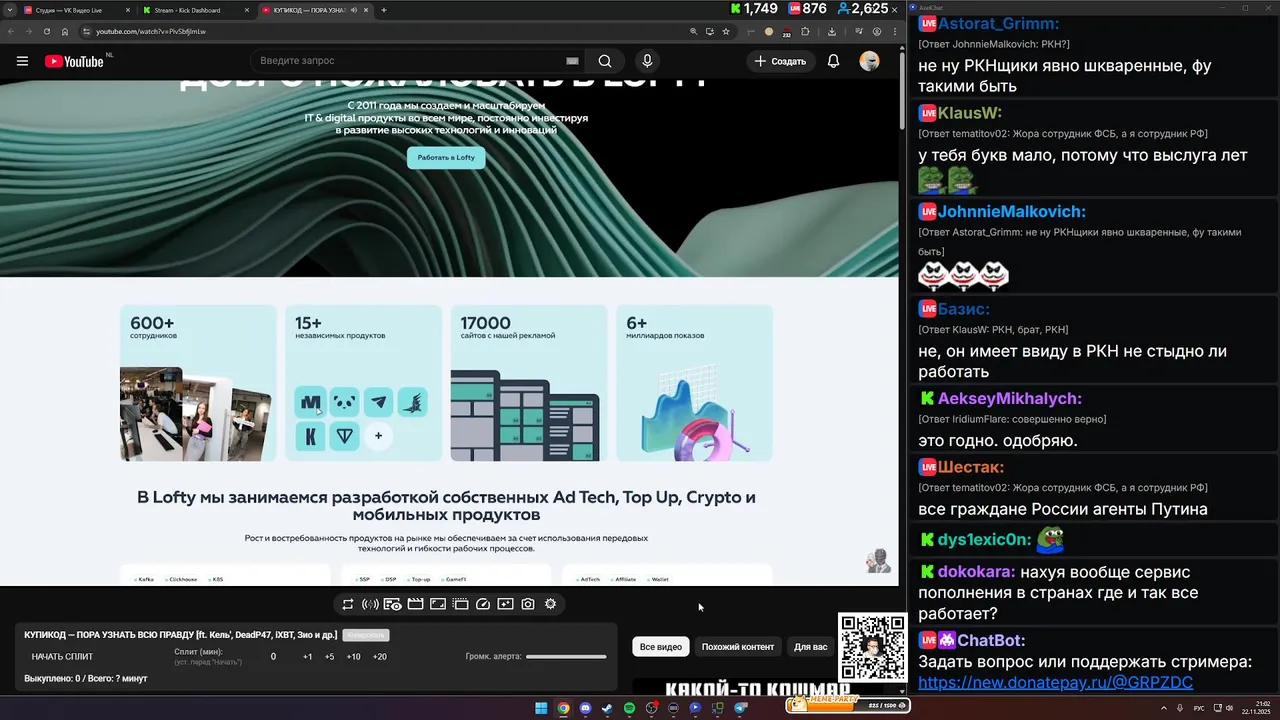Viewport: 1280px width, 720px height.
Task: Click the 15+ независимых продуктов card
Action: (364, 383)
